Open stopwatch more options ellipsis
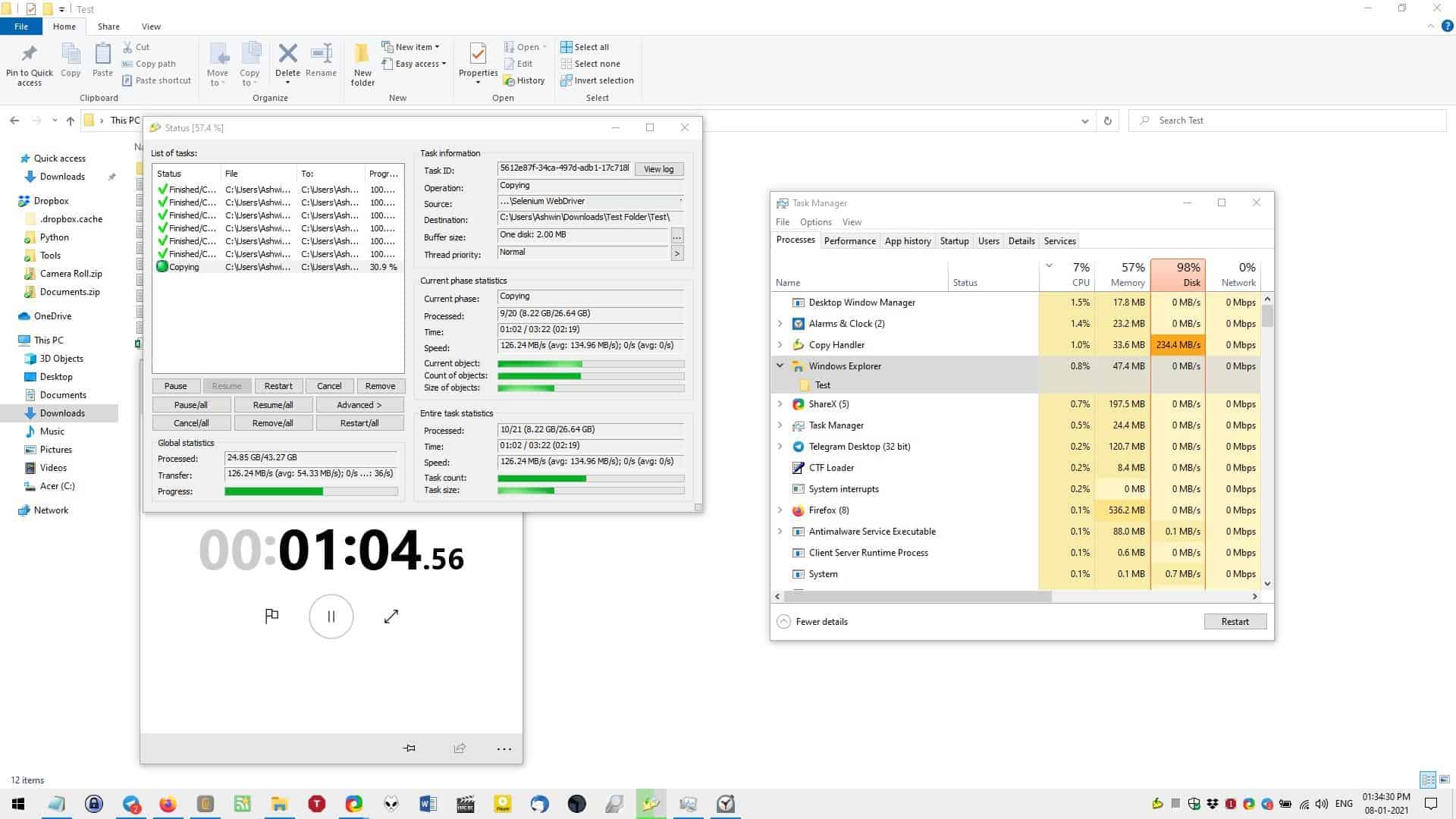Image resolution: width=1456 pixels, height=819 pixels. click(504, 748)
